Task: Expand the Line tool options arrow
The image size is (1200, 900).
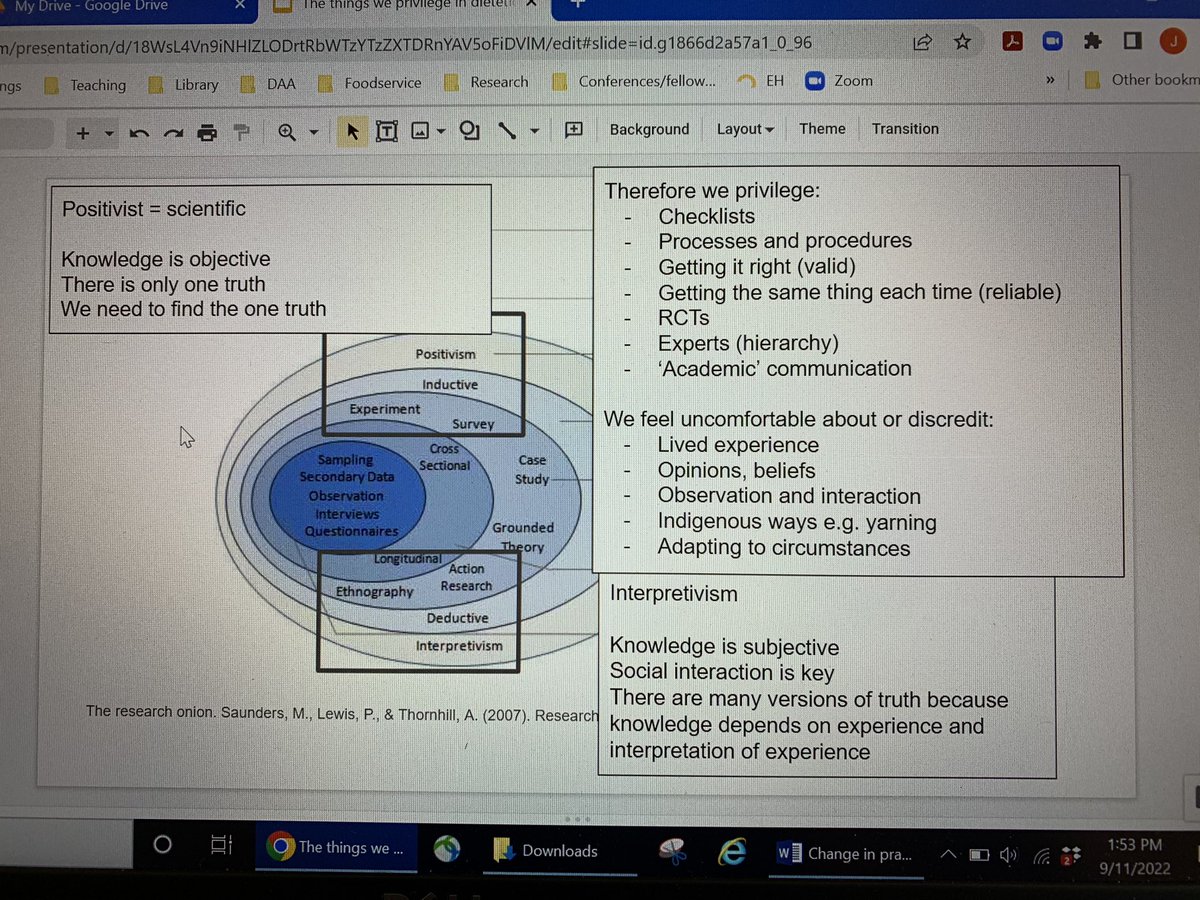Action: pyautogui.click(x=534, y=130)
